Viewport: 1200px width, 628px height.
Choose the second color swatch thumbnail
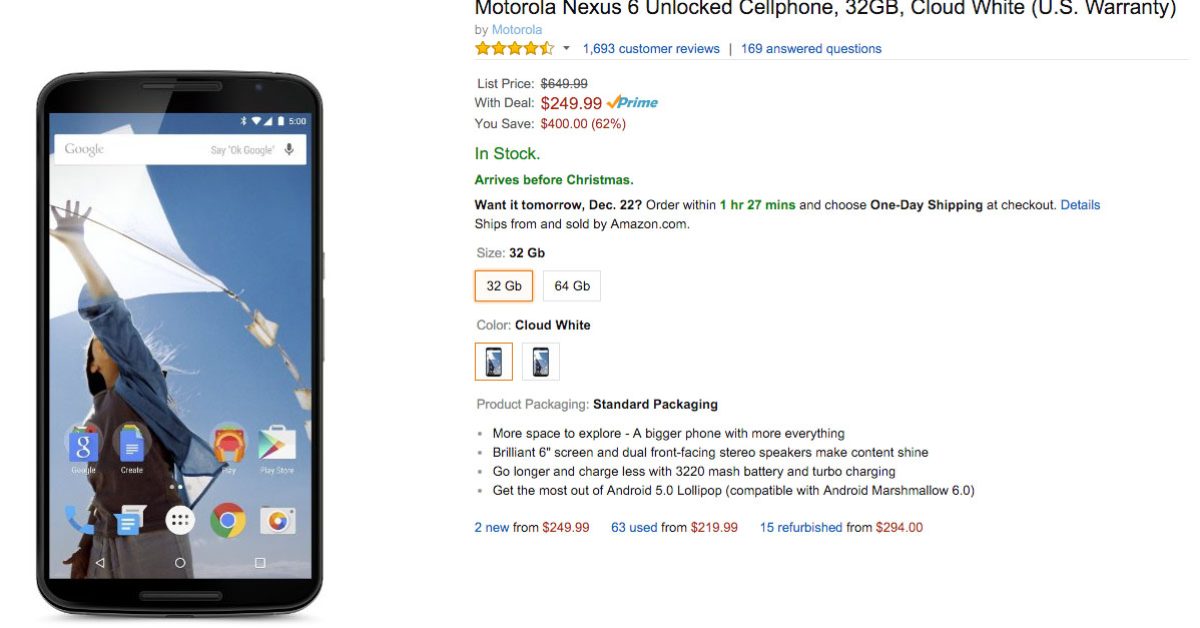click(x=541, y=362)
